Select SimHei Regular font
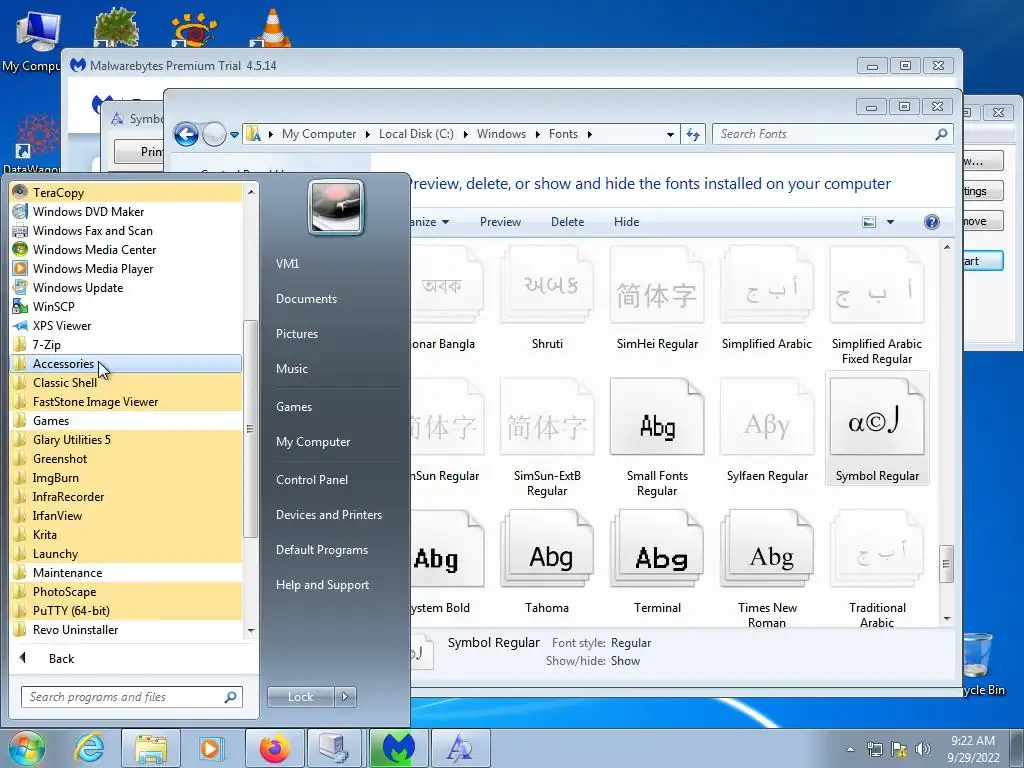The image size is (1024, 768). 657,298
